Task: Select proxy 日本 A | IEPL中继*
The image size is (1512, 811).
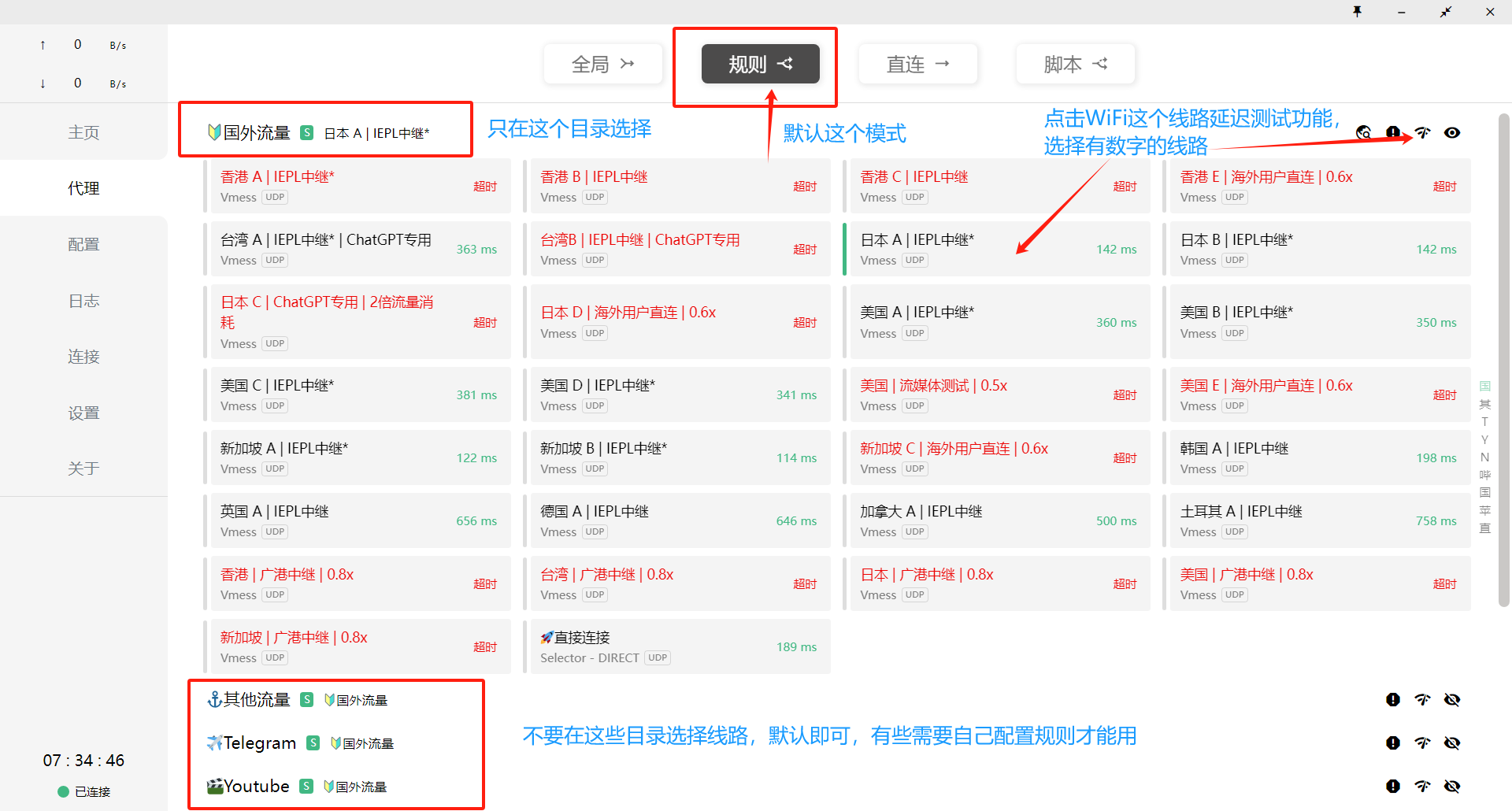Action: [x=999, y=249]
